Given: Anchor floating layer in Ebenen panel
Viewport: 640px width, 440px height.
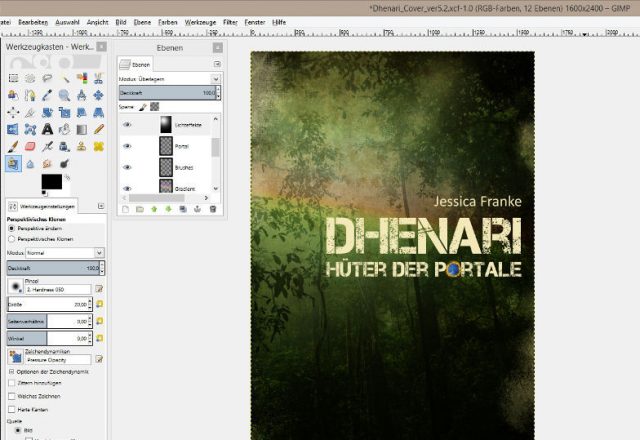Looking at the screenshot, I should [198, 209].
